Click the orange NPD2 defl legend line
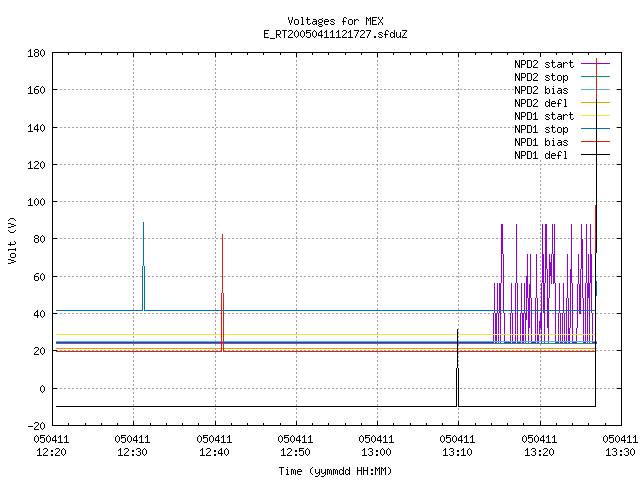The image size is (640, 480). pyautogui.click(x=596, y=102)
